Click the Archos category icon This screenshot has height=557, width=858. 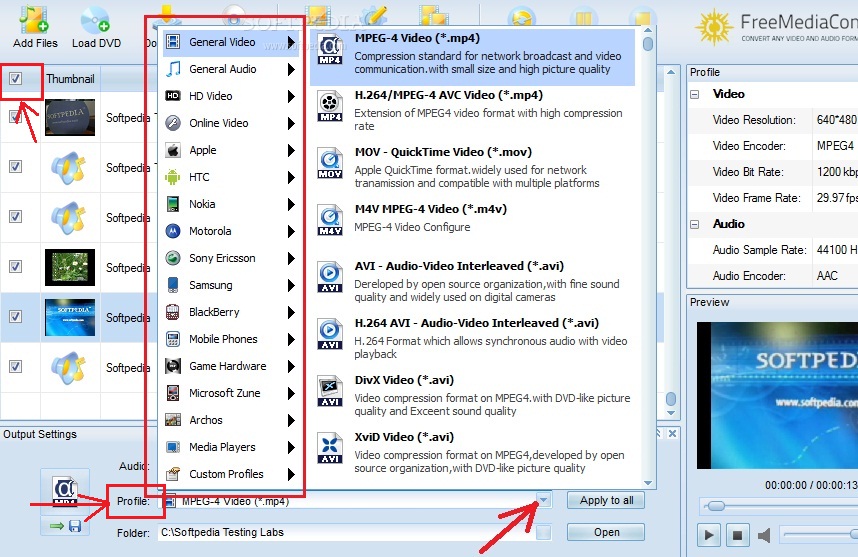(x=173, y=420)
